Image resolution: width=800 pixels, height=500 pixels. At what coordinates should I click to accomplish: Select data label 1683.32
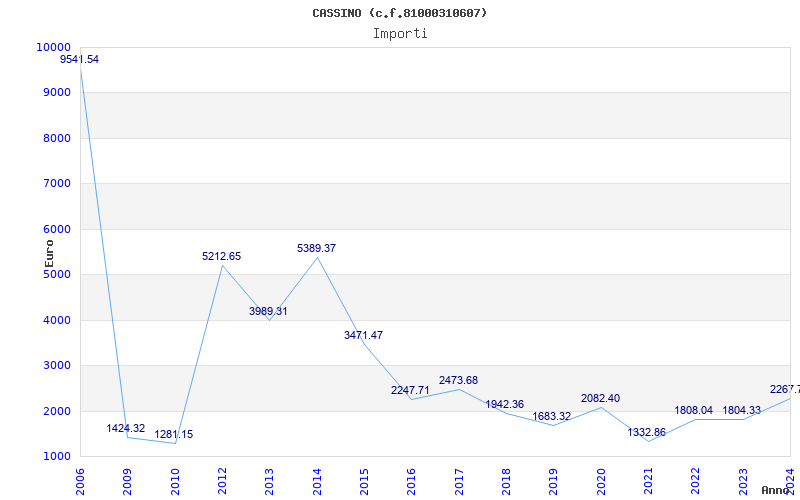(552, 416)
